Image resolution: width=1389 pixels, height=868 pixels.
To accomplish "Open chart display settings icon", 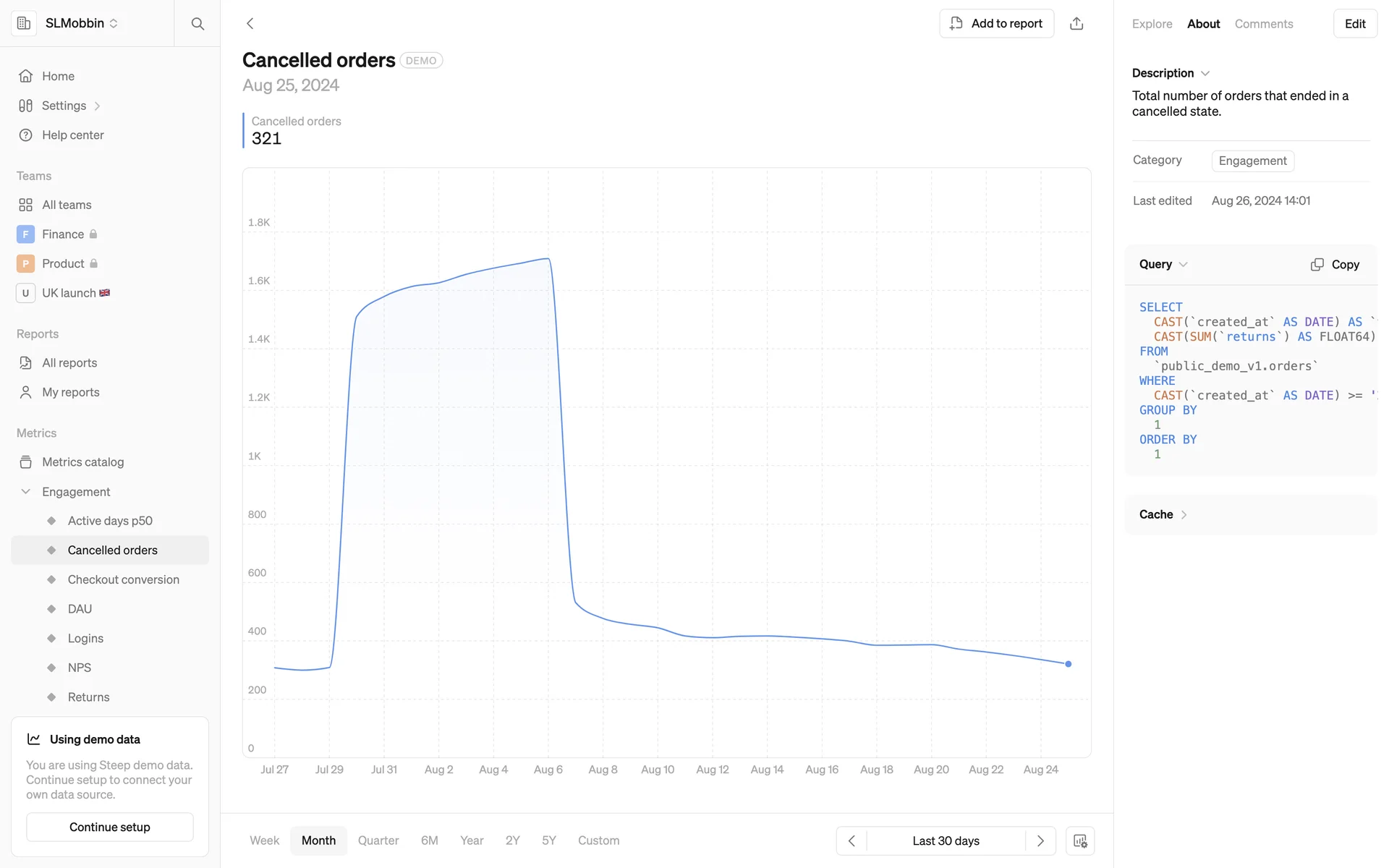I will pos(1080,841).
